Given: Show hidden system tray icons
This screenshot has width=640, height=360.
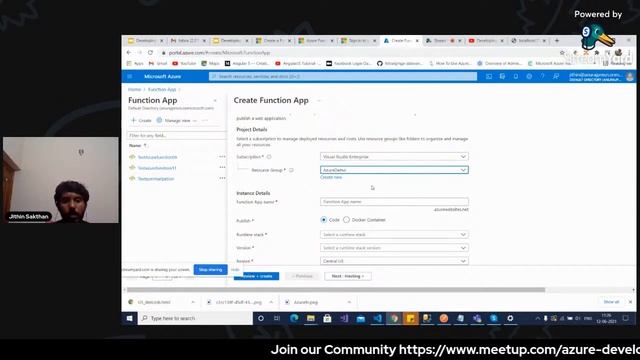Looking at the screenshot, I should coord(538,318).
